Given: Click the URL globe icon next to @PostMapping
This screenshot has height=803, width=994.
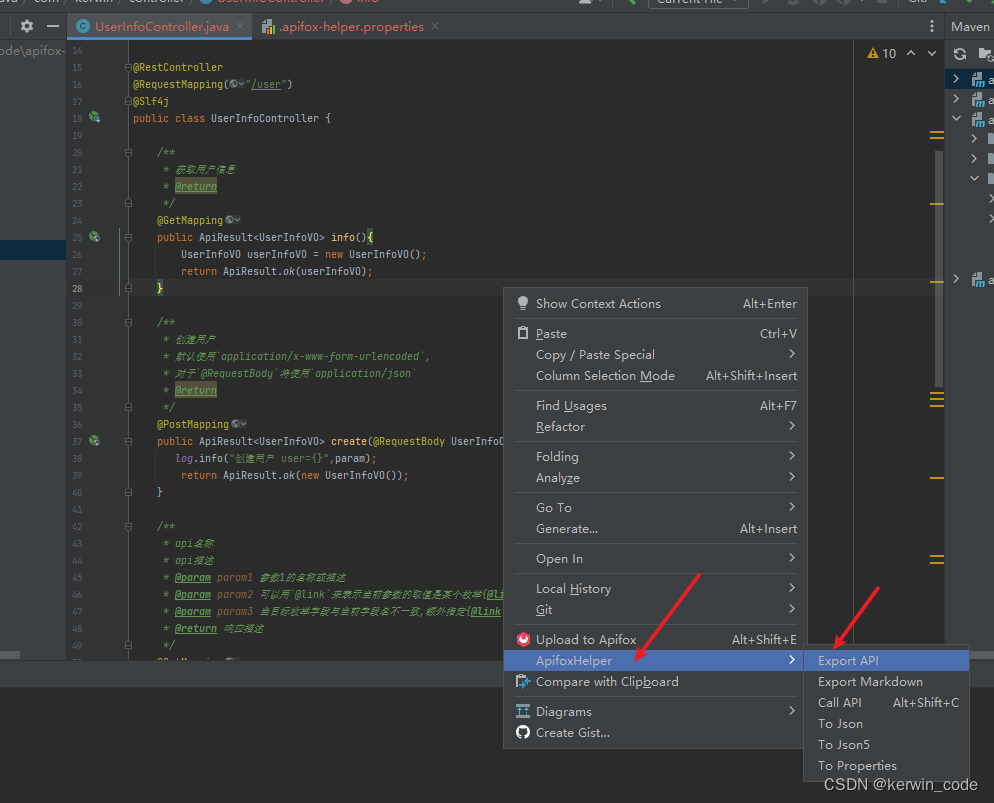Looking at the screenshot, I should tap(239, 424).
